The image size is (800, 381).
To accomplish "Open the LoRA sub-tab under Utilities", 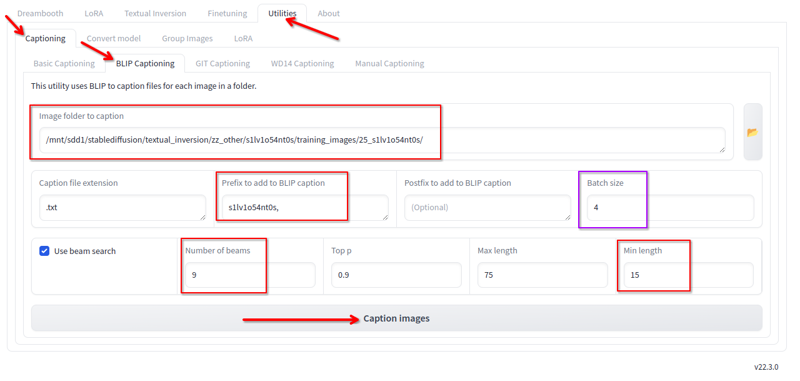I will pyautogui.click(x=243, y=38).
